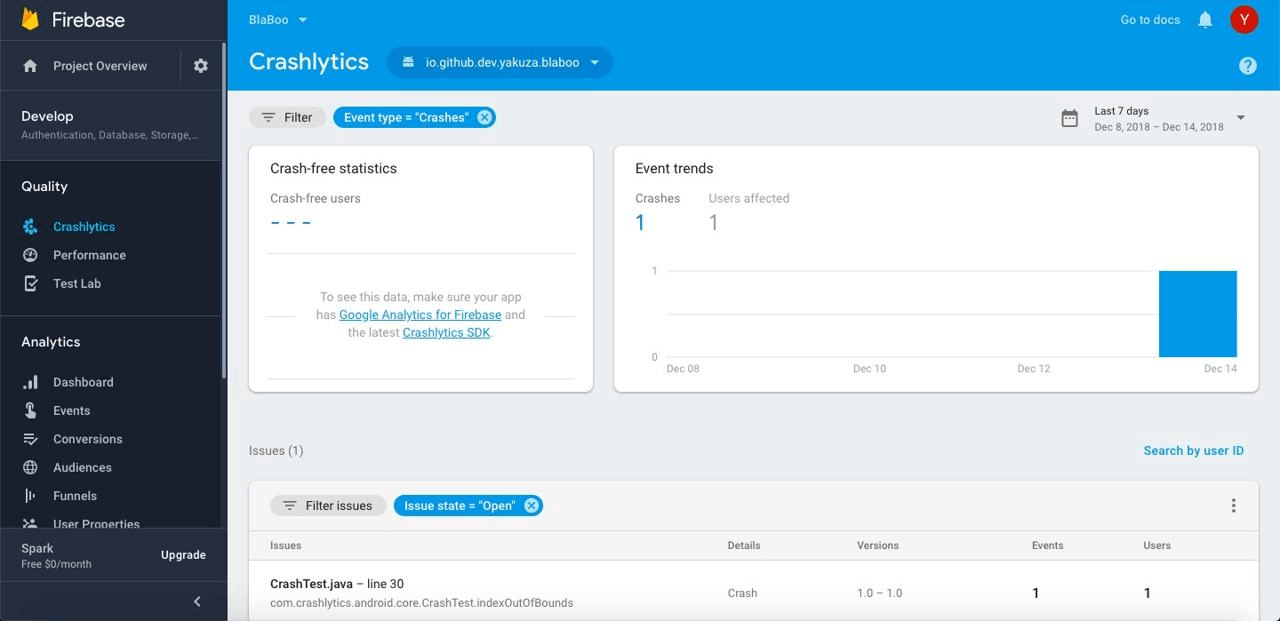The image size is (1280, 621).
Task: Open notifications via the bell icon
Action: pyautogui.click(x=1205, y=19)
